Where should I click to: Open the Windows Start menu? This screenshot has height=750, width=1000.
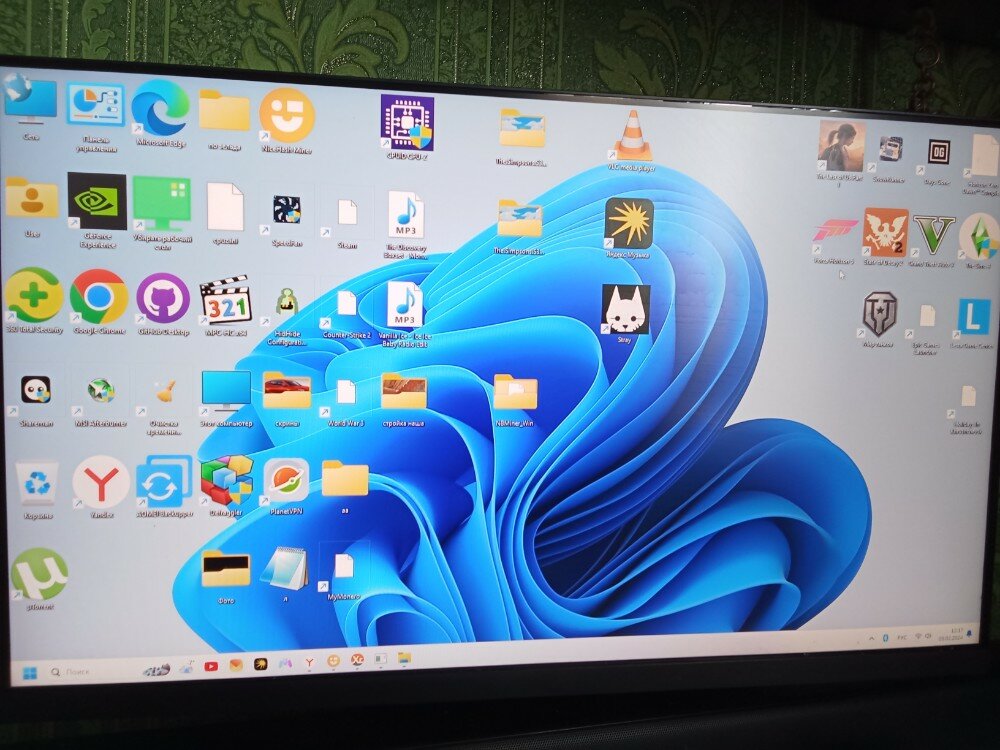30,672
